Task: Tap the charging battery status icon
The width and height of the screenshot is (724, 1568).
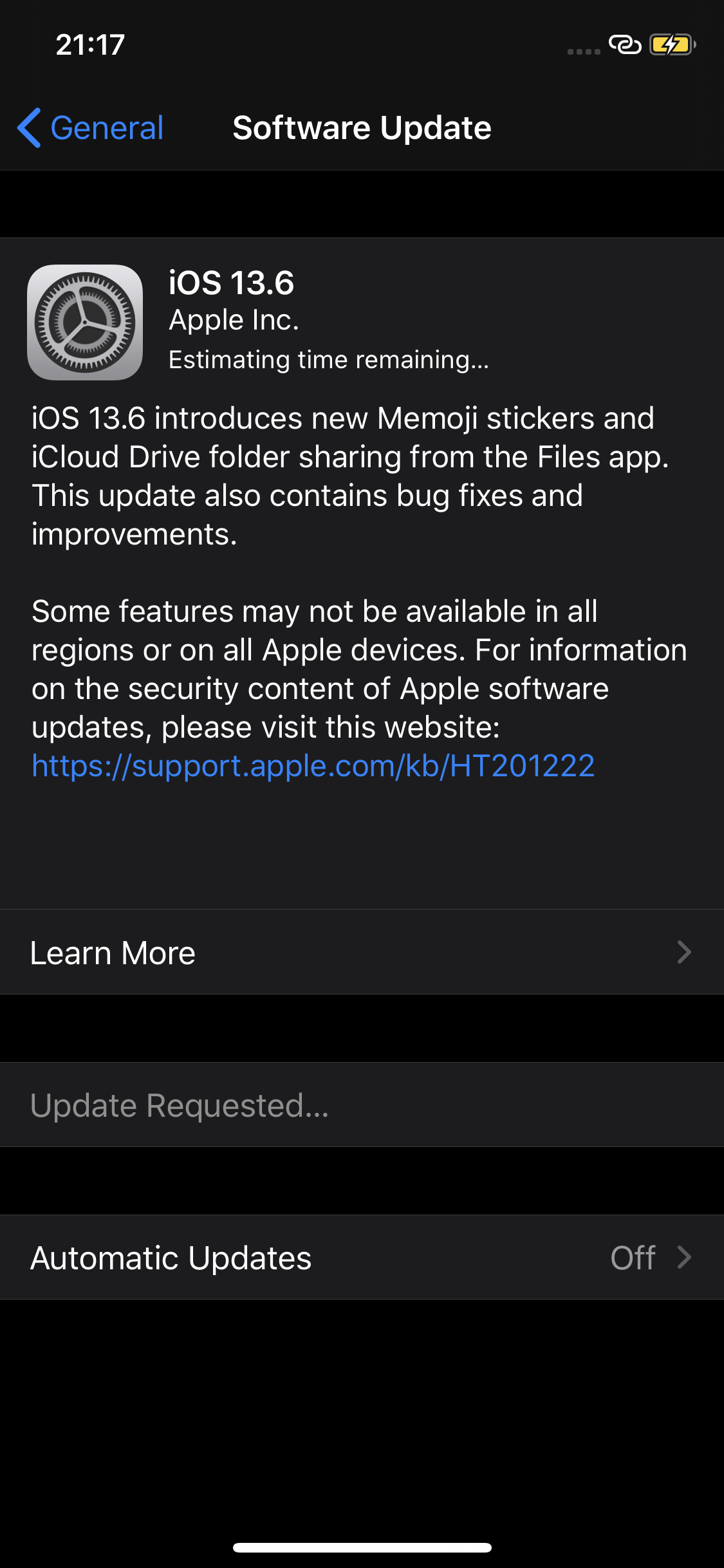Action: (673, 45)
